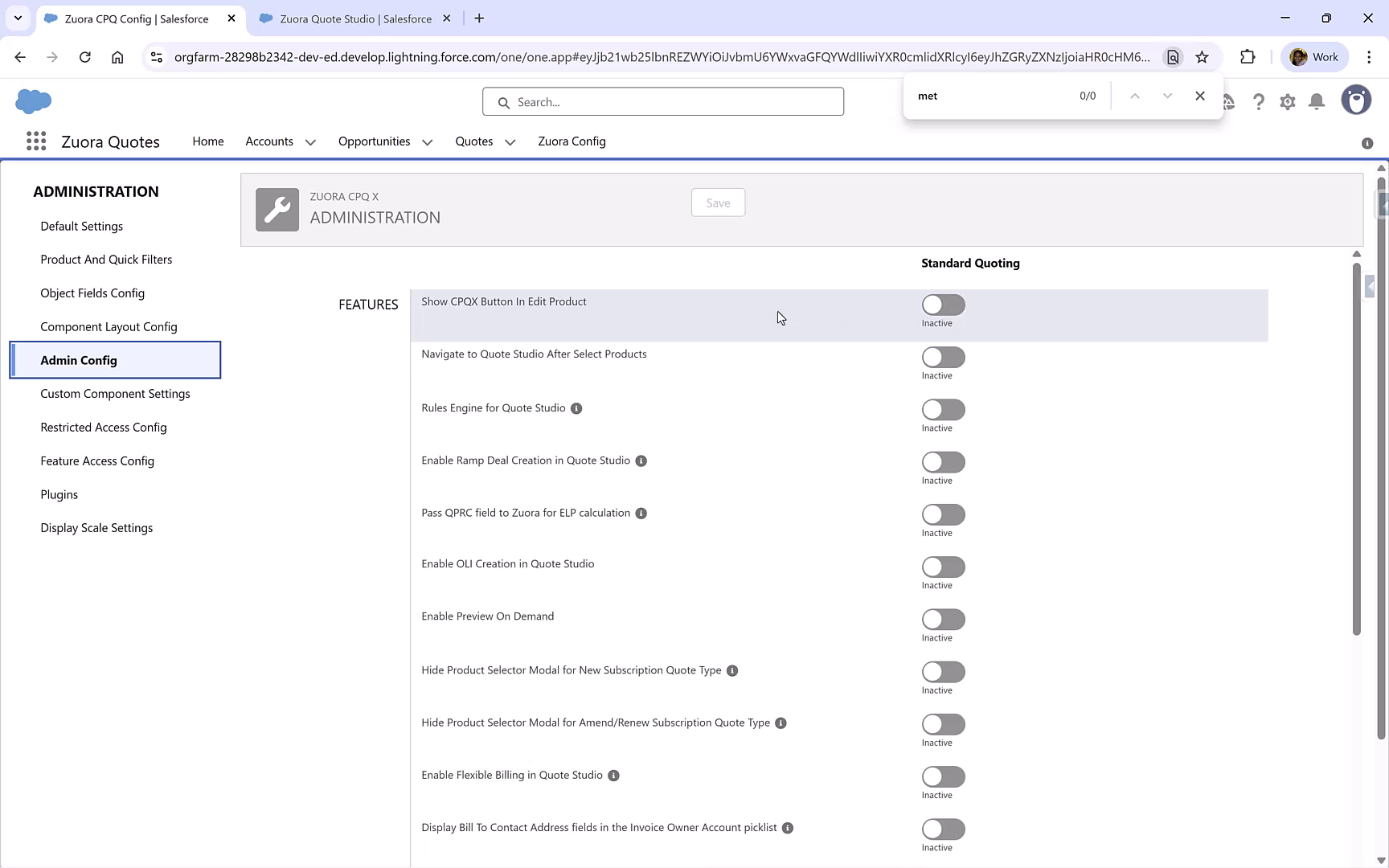Activate Enable Preview On Demand toggle
The image size is (1389, 868).
tap(943, 620)
